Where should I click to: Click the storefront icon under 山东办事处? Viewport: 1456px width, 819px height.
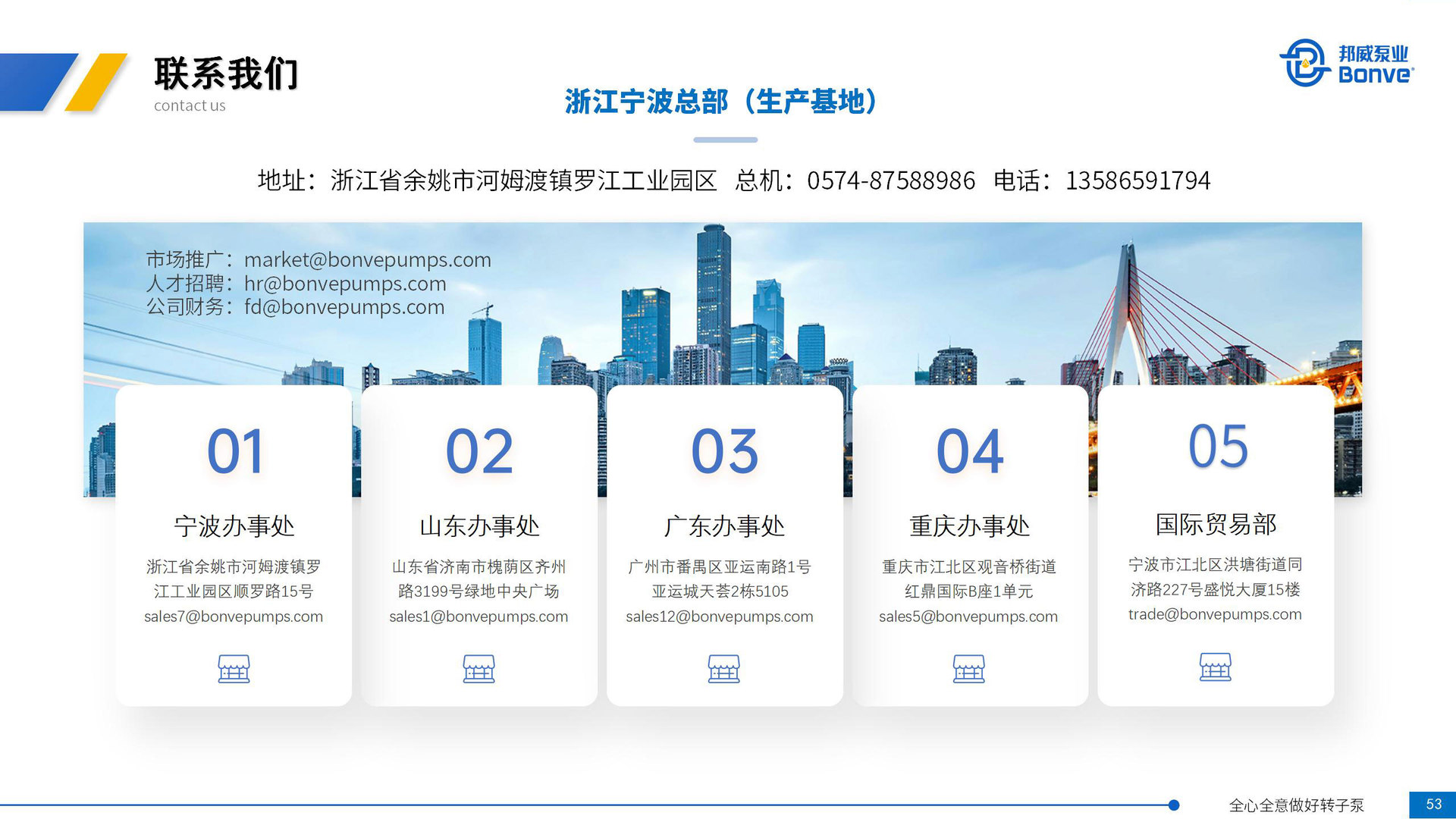pos(479,670)
